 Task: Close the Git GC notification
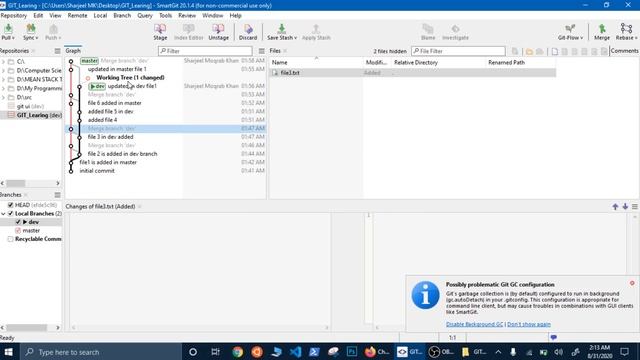pyautogui.click(x=632, y=283)
